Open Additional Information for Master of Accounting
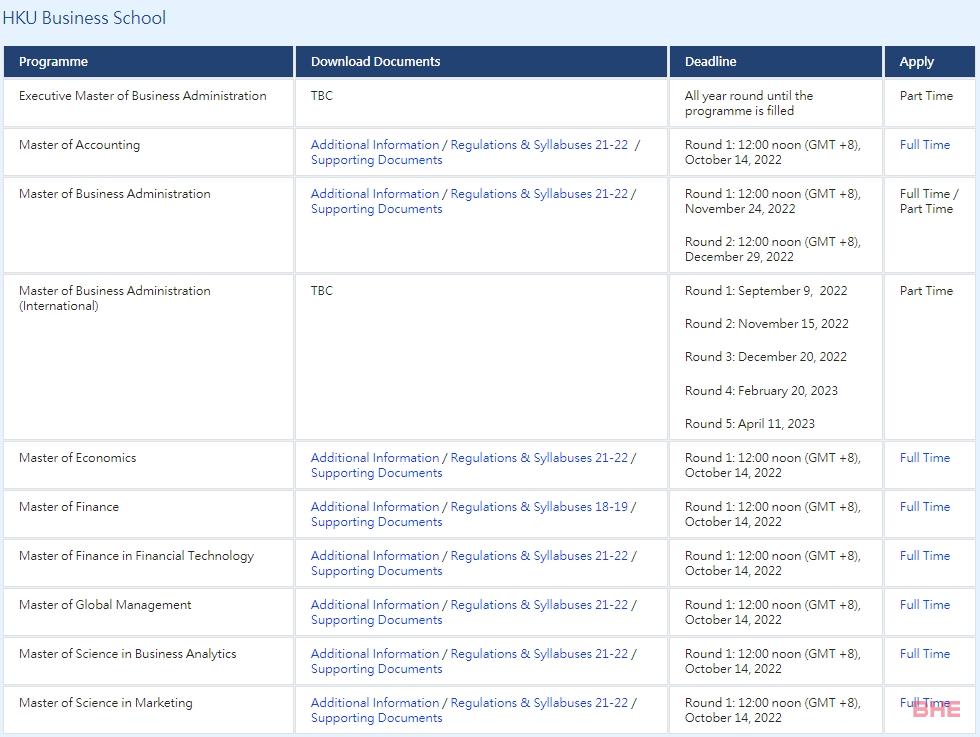The width and height of the screenshot is (980, 737). click(375, 144)
